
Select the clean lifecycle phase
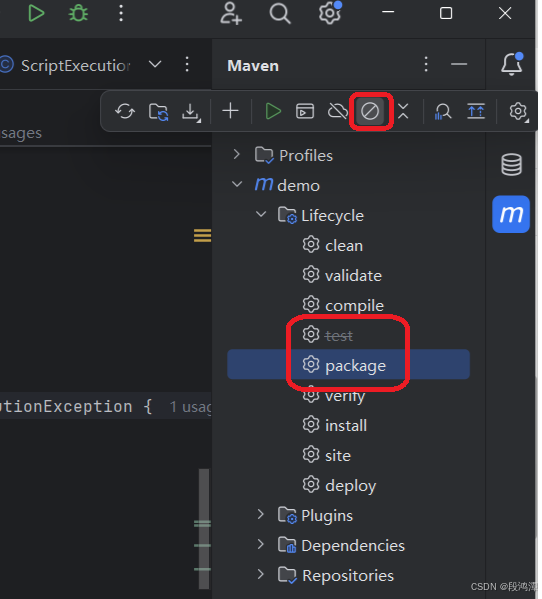[x=344, y=246]
